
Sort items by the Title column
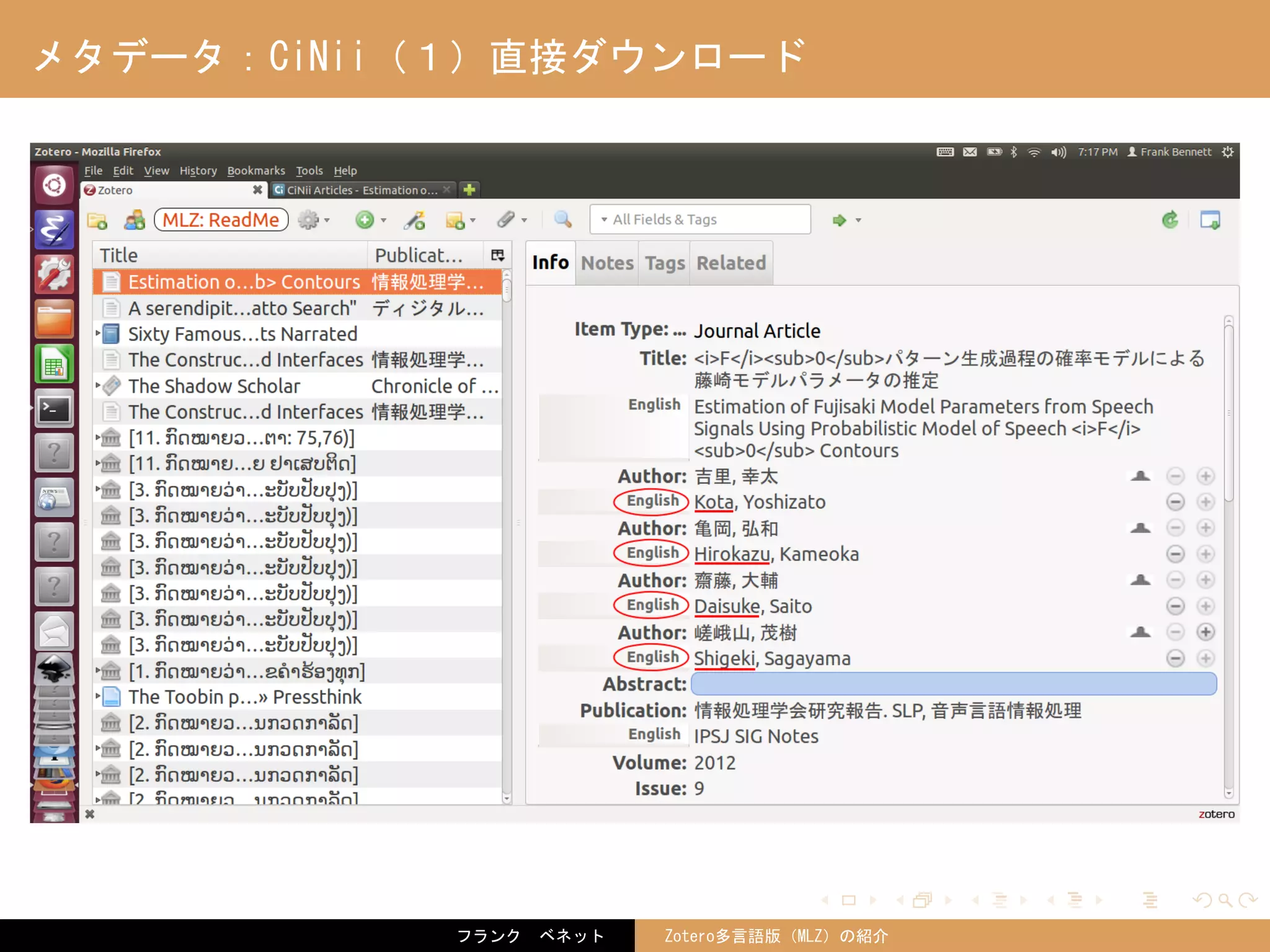pos(230,255)
